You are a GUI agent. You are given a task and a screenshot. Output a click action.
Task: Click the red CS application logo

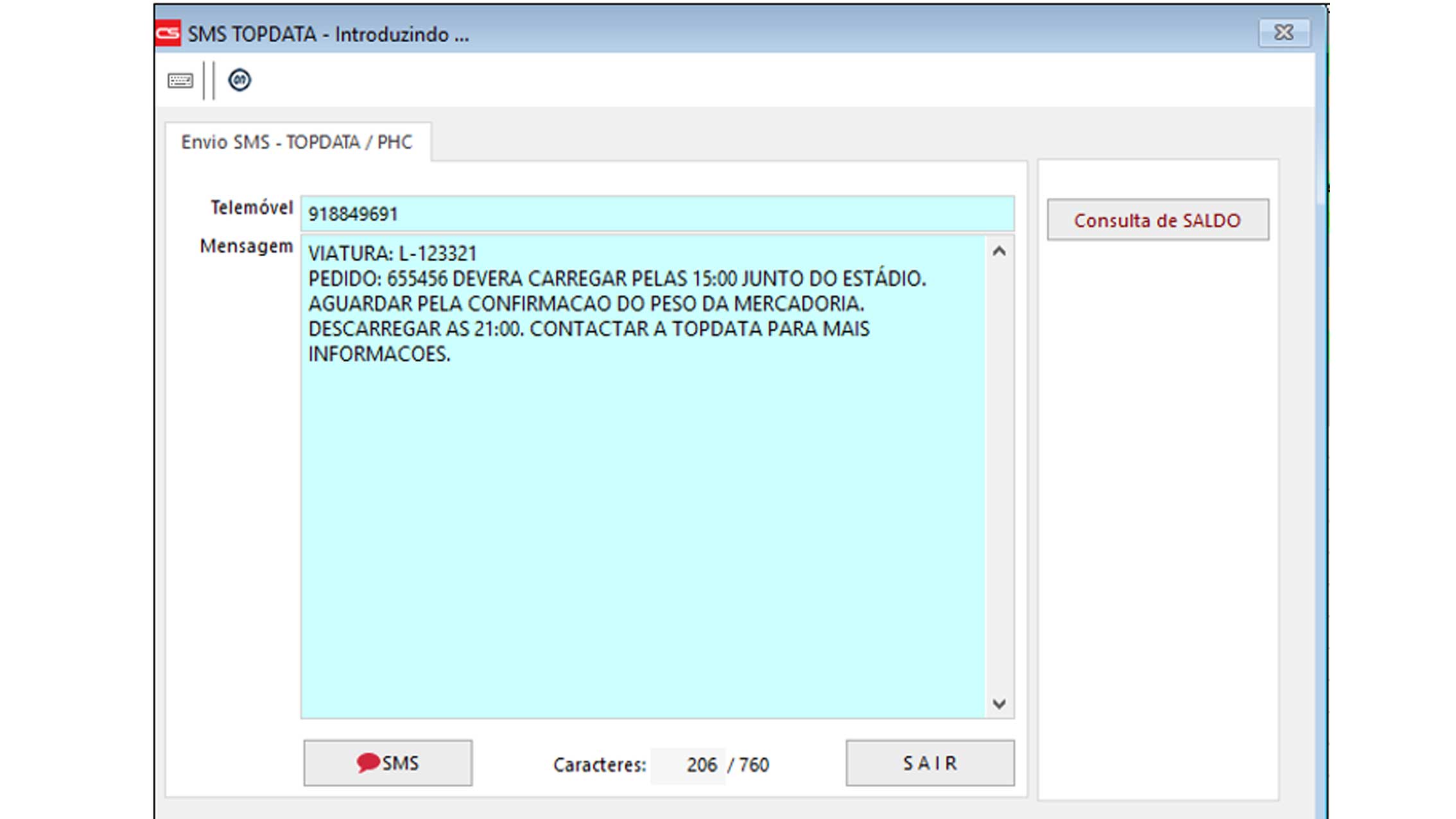[168, 33]
